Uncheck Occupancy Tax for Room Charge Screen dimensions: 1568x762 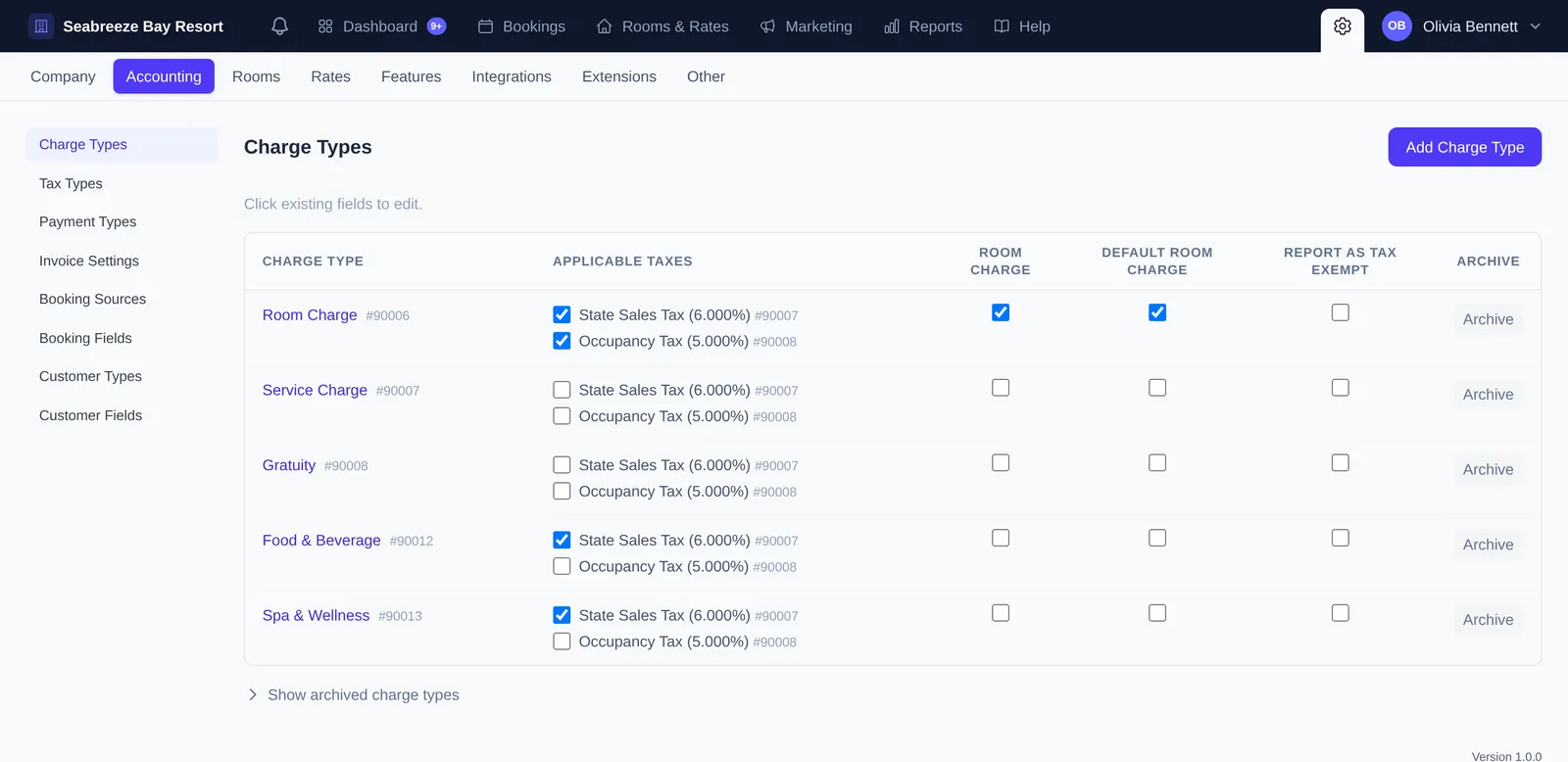(x=562, y=341)
